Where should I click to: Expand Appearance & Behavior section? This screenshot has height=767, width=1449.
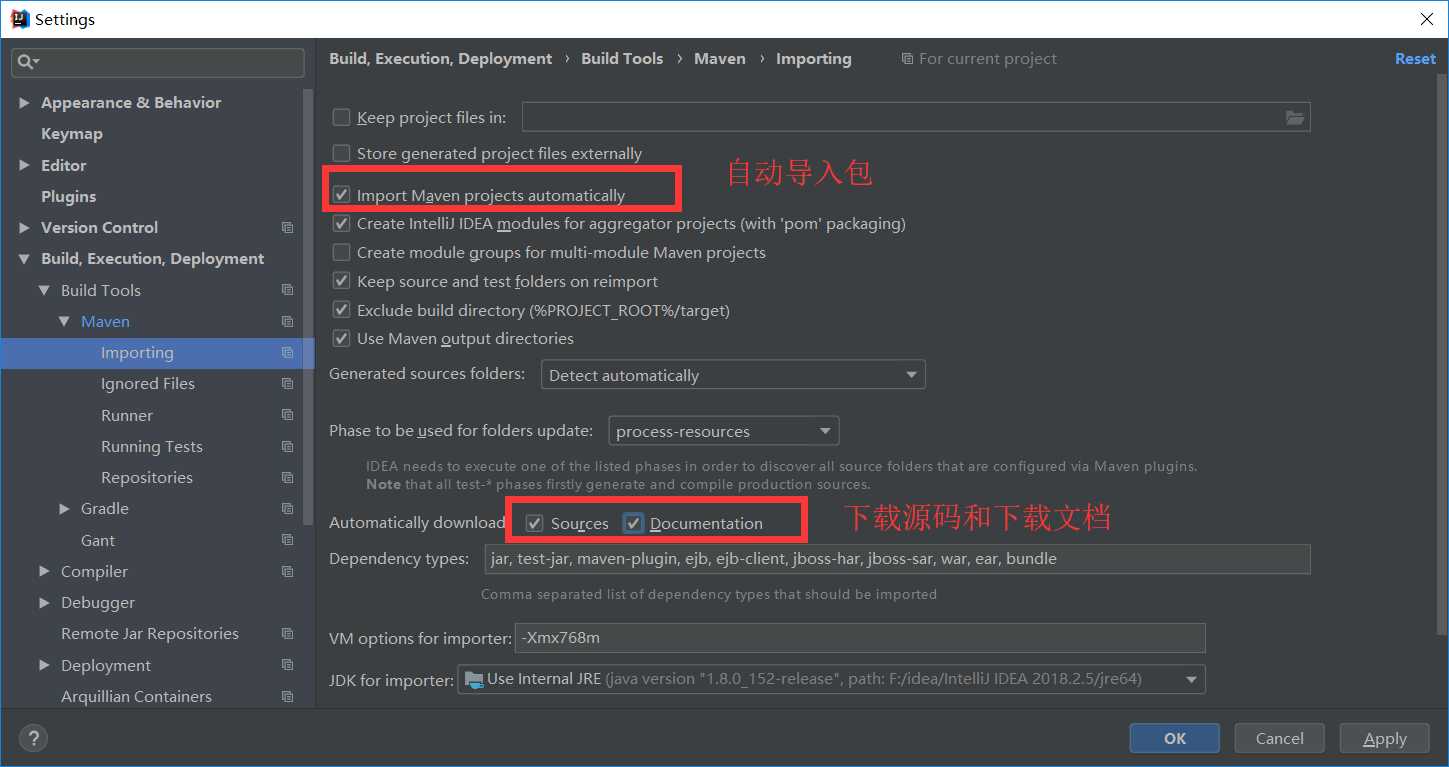(x=24, y=103)
